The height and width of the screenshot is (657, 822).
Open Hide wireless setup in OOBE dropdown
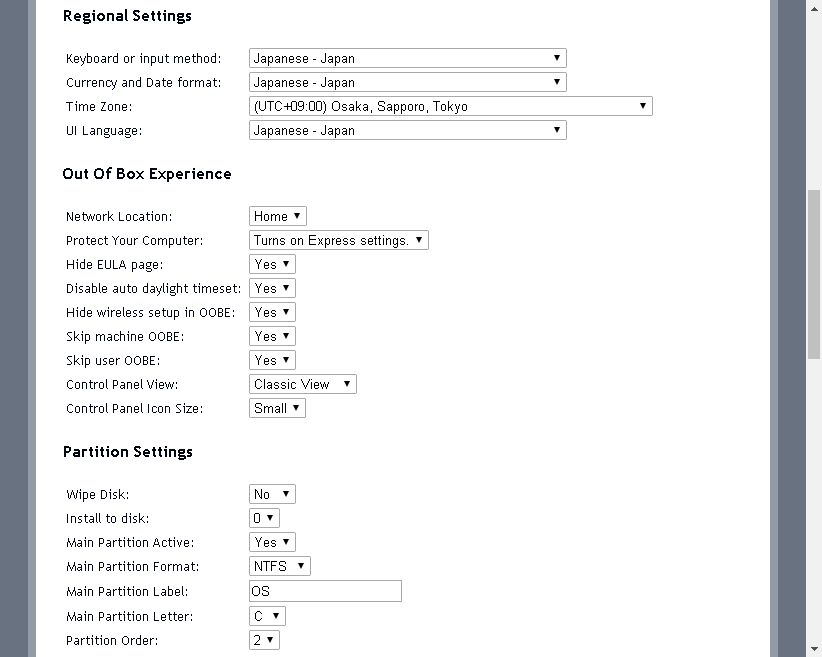(272, 313)
